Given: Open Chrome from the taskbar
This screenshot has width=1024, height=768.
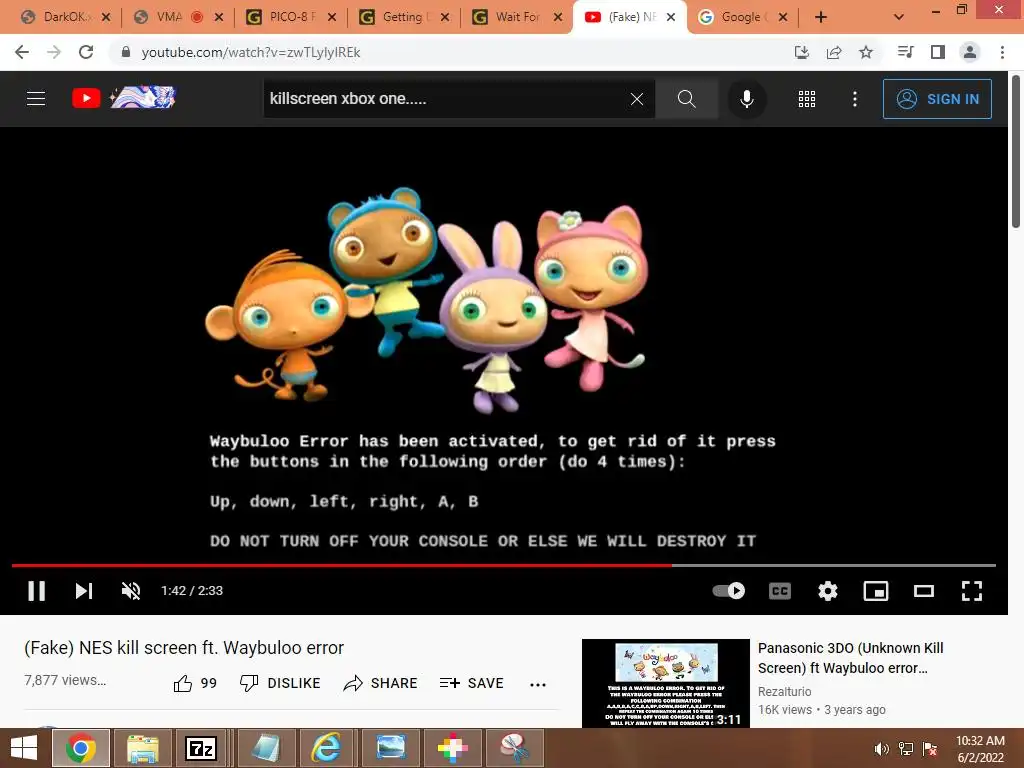Looking at the screenshot, I should pos(80,748).
